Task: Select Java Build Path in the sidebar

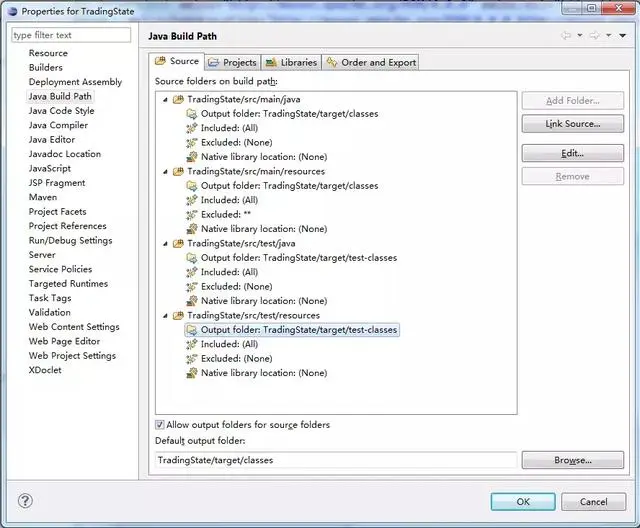Action: (x=60, y=96)
